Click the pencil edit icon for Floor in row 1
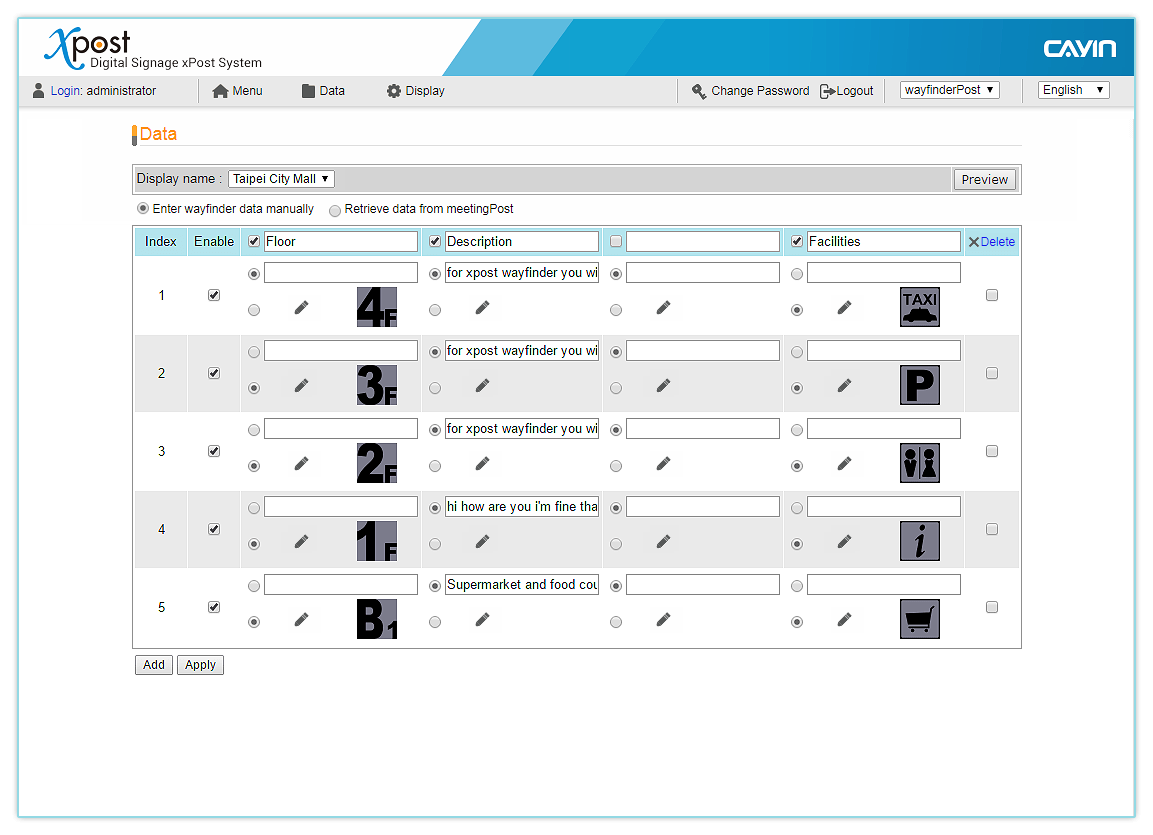This screenshot has width=1153, height=835. pos(301,309)
